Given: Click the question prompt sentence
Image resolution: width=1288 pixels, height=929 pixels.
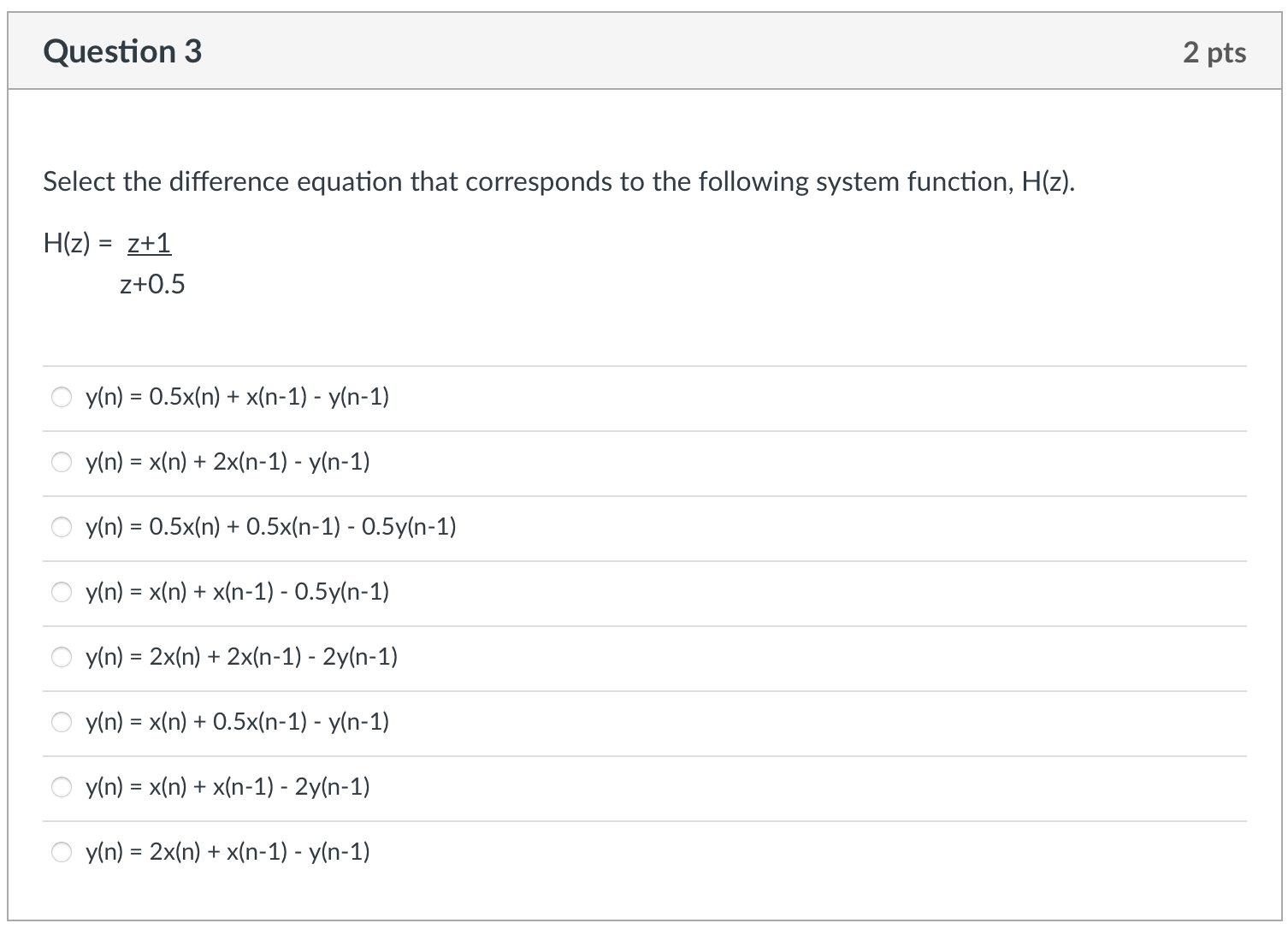Looking at the screenshot, I should [558, 181].
